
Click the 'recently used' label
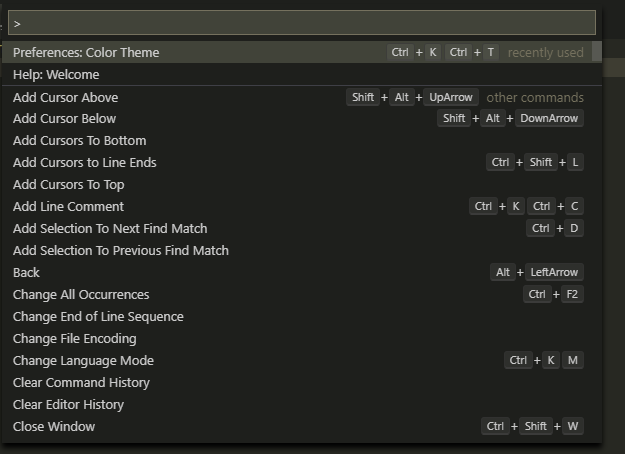(x=545, y=53)
